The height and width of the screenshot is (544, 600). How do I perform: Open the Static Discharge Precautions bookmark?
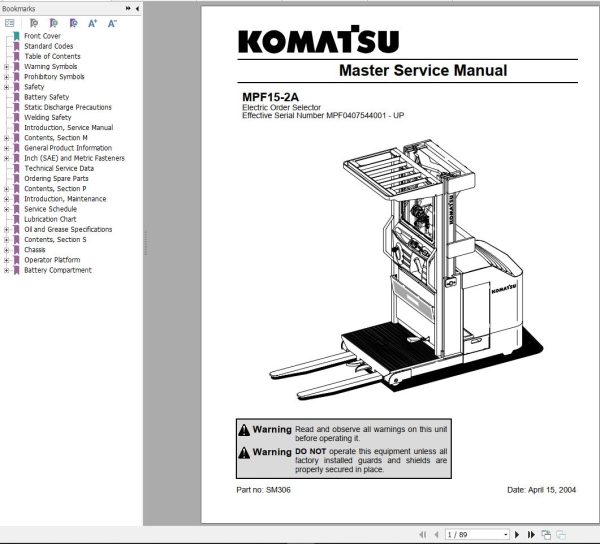click(x=68, y=107)
